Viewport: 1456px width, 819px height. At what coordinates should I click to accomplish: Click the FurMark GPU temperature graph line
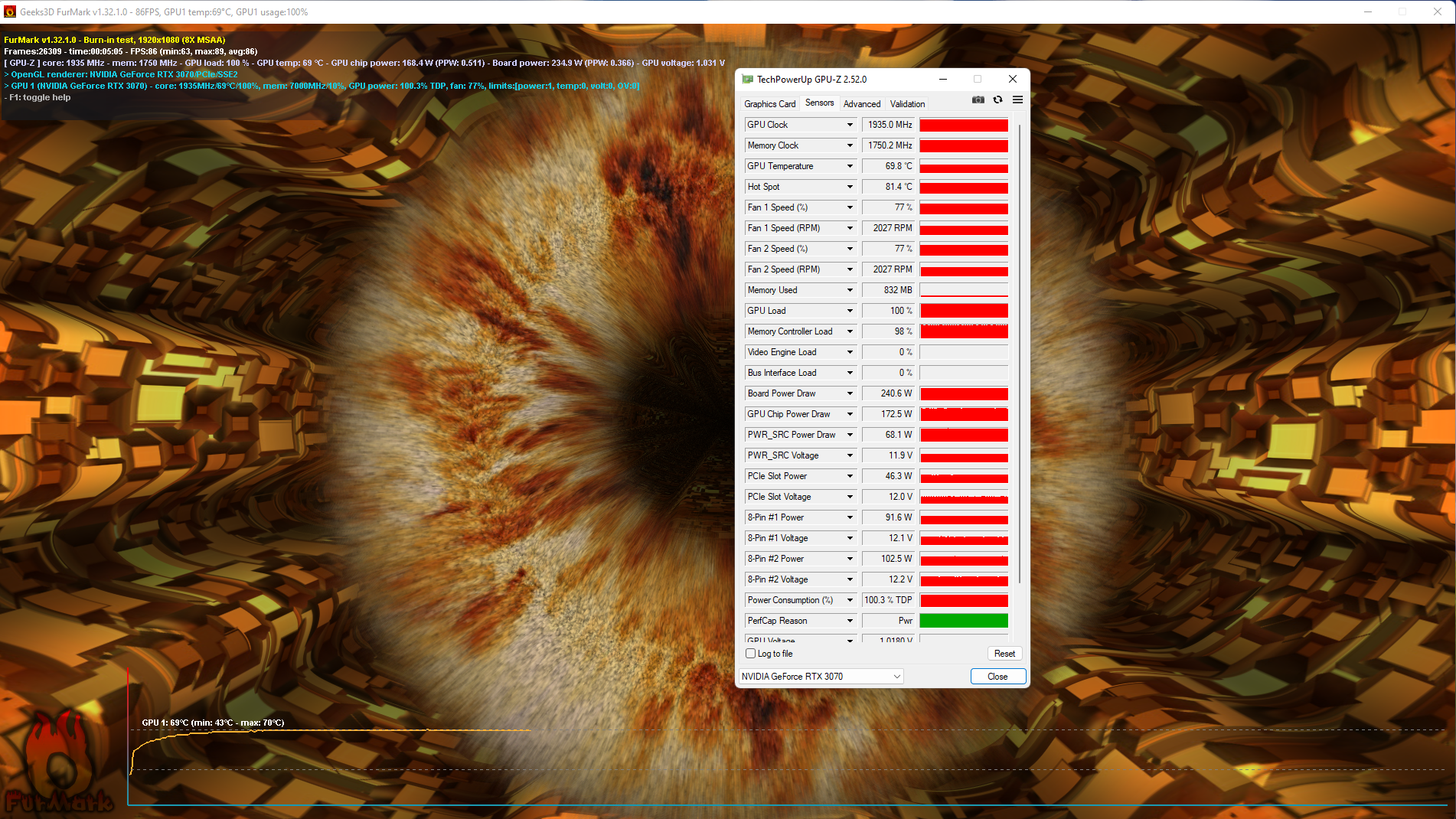click(329, 731)
